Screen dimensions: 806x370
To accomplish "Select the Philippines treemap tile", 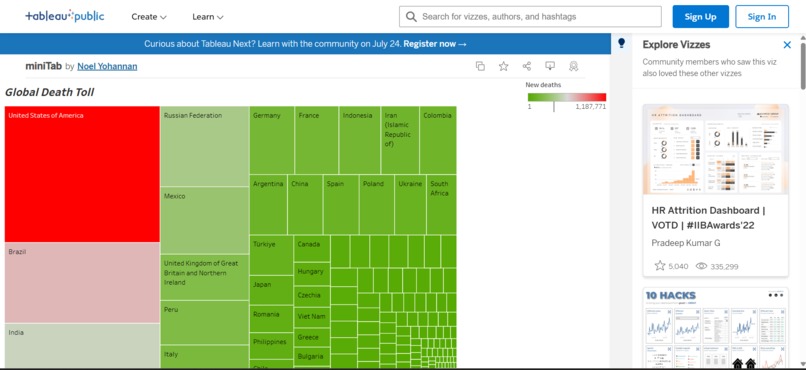I will [271, 345].
